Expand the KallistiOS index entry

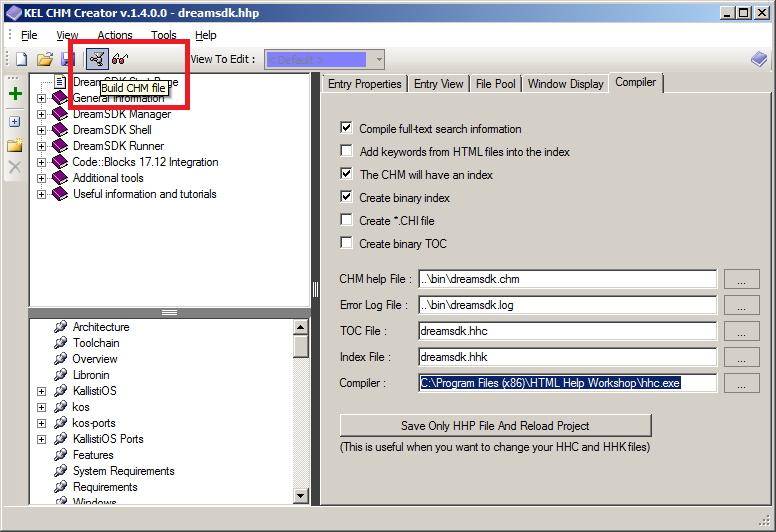point(42,391)
